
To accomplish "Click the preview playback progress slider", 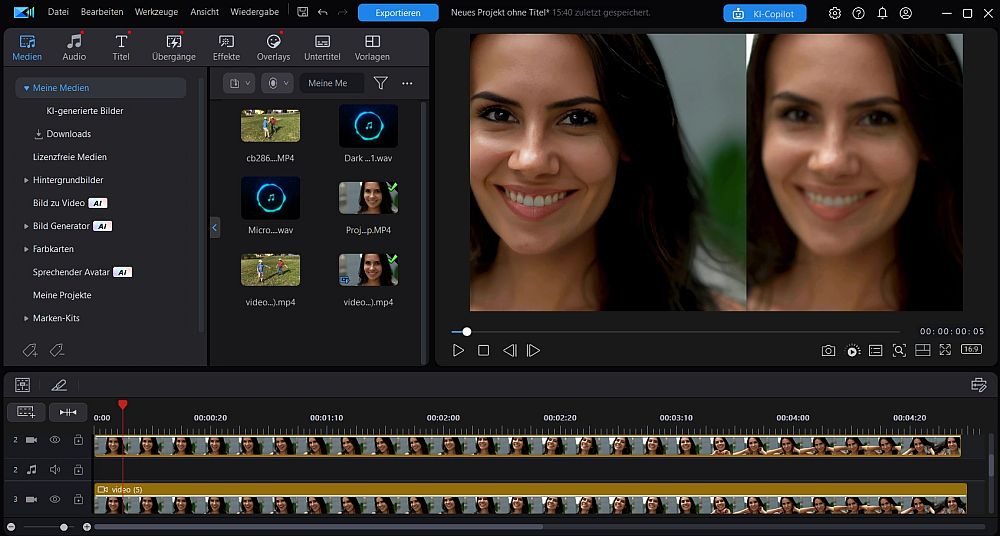I will click(675, 332).
